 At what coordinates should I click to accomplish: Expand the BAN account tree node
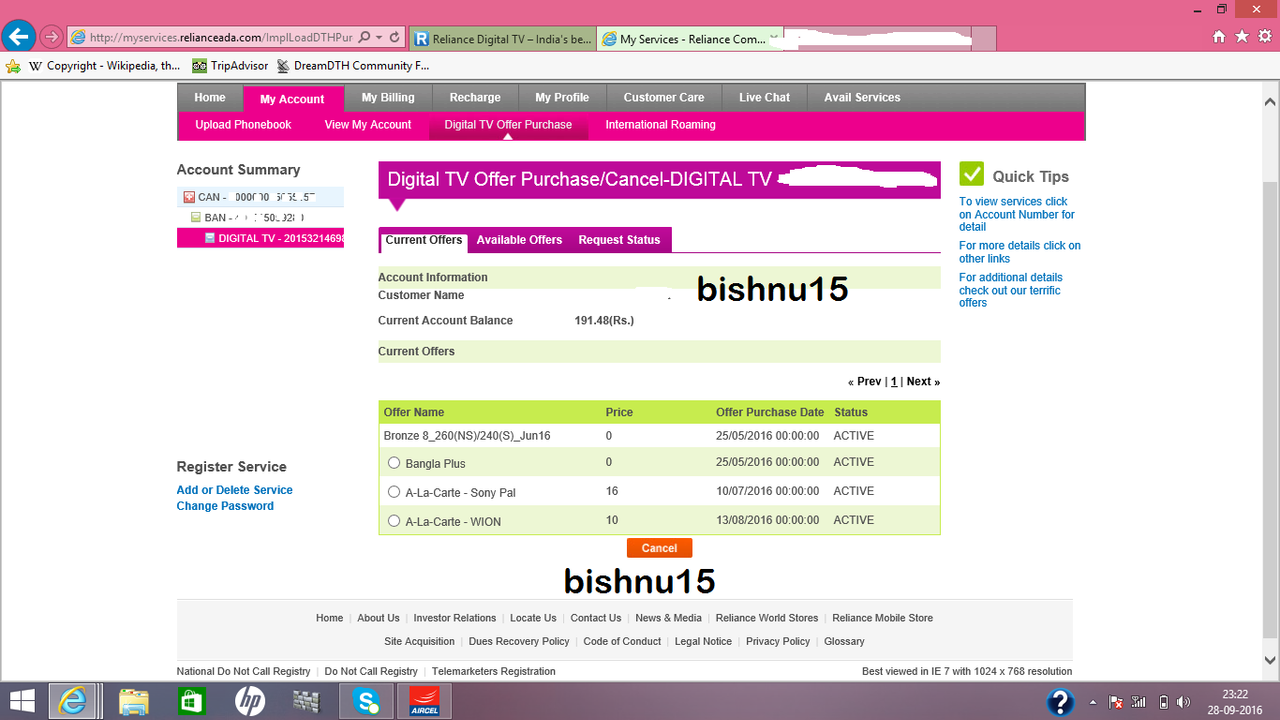click(196, 217)
